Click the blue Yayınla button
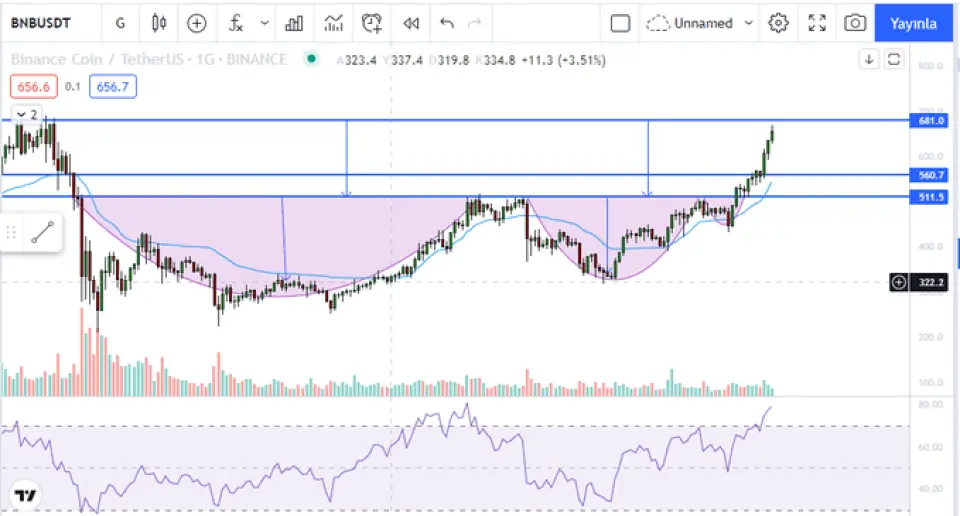The height and width of the screenshot is (516, 960). point(913,23)
